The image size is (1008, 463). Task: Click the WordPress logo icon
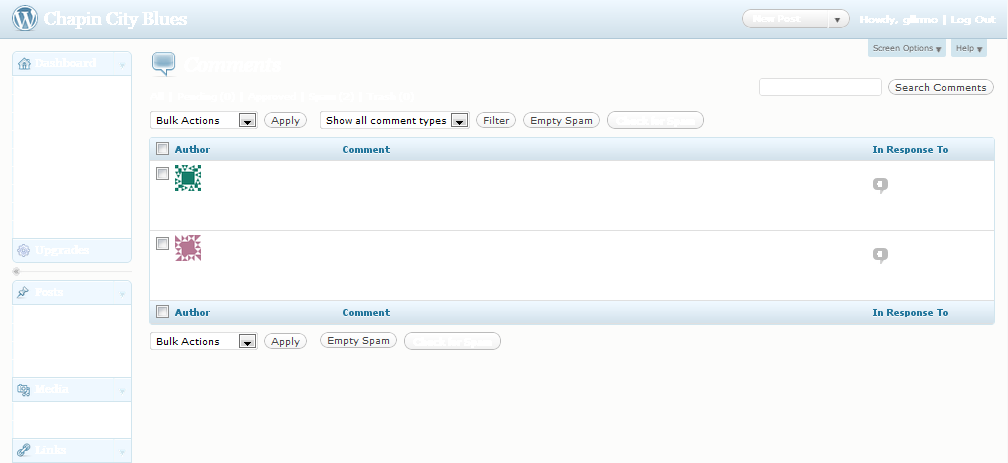coord(25,18)
